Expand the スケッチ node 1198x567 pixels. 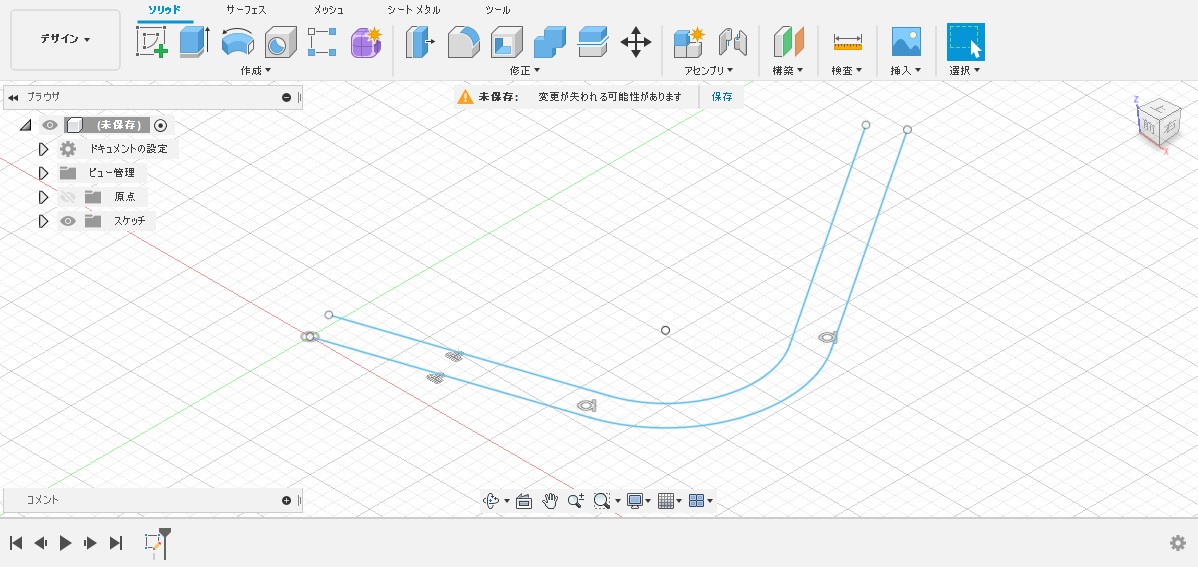(44, 222)
